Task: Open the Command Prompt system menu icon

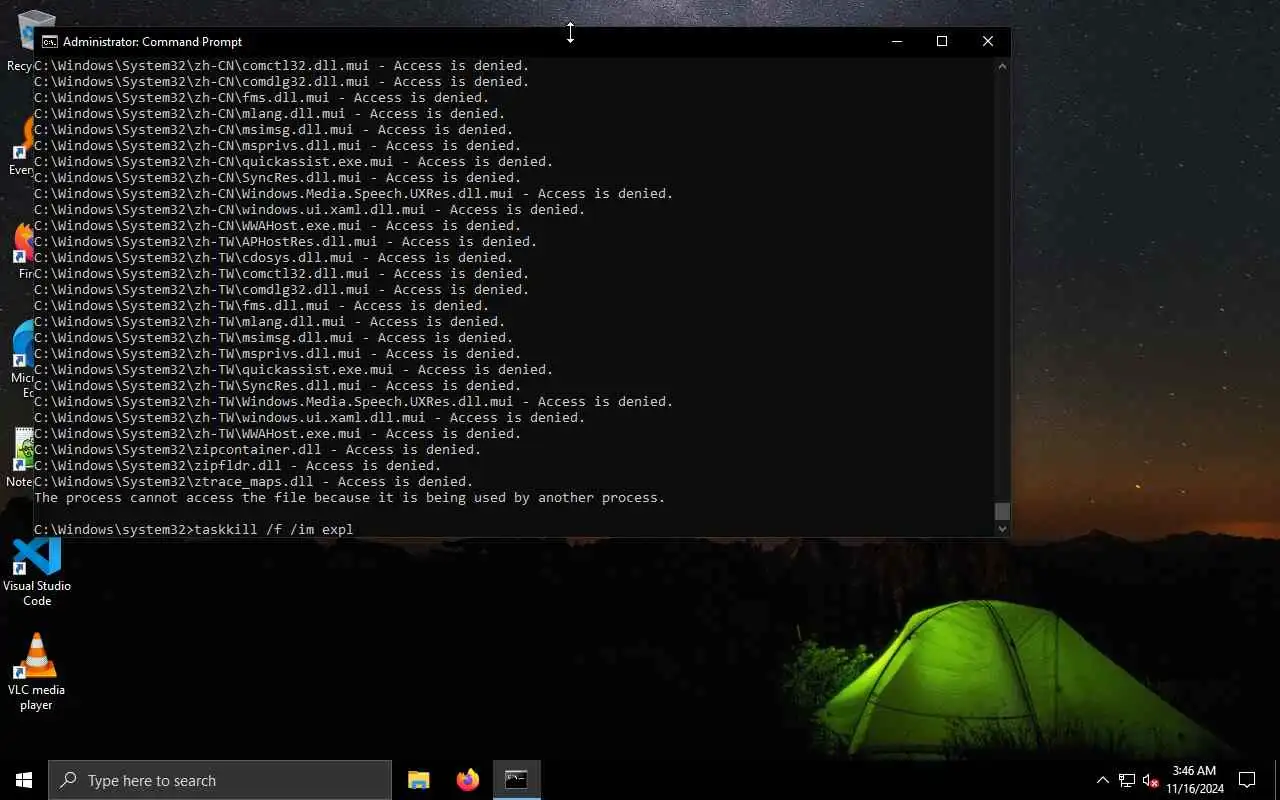Action: pos(49,41)
